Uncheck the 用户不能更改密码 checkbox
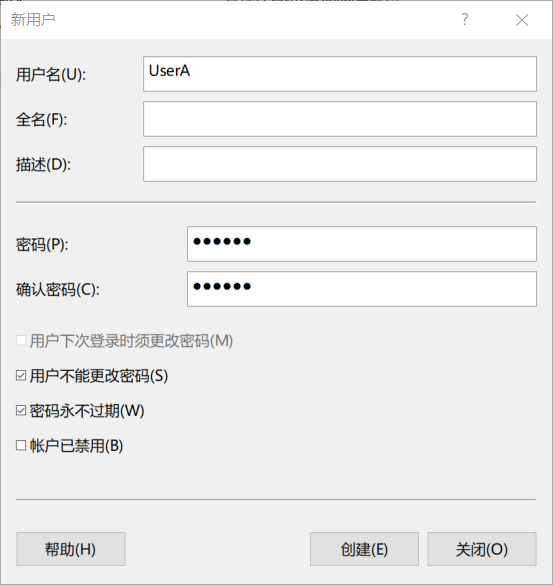The image size is (553, 585). pyautogui.click(x=21, y=375)
